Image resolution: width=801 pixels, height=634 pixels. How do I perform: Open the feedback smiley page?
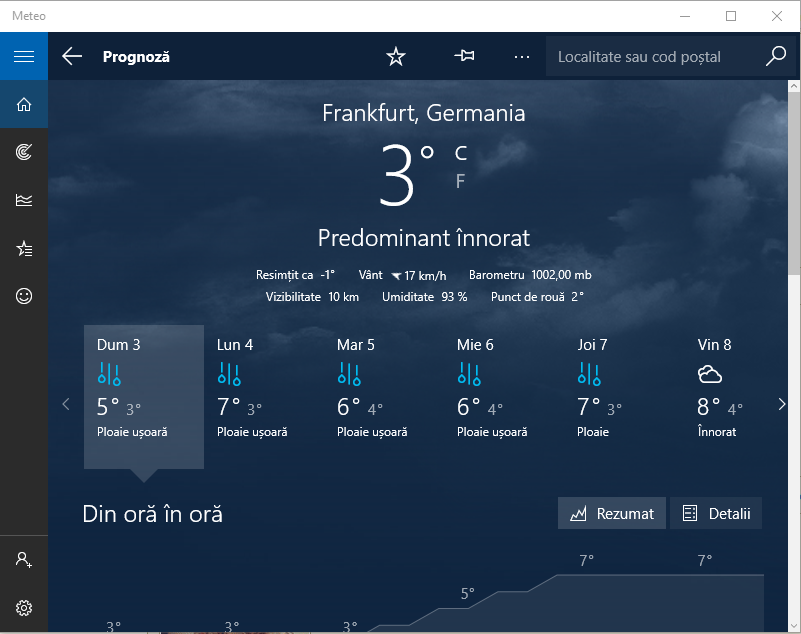(24, 296)
